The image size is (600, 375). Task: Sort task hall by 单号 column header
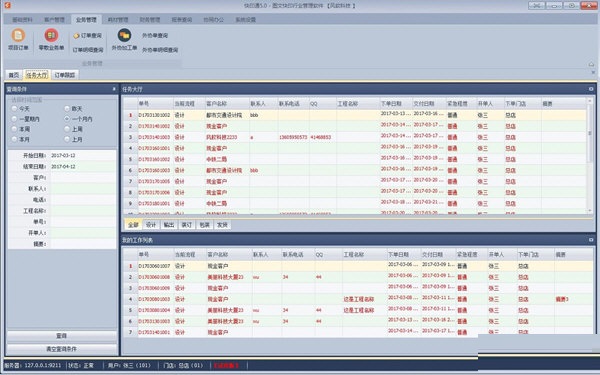pyautogui.click(x=155, y=103)
